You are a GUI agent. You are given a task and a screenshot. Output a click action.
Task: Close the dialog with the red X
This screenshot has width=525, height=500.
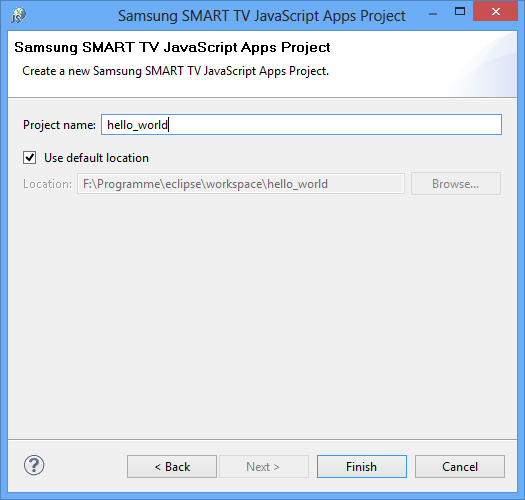point(496,11)
